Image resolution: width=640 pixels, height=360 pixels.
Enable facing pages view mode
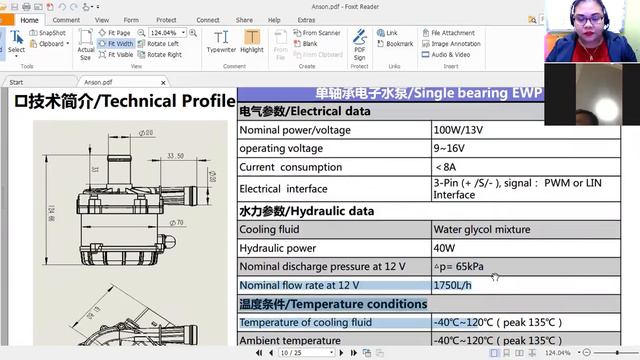click(519, 353)
